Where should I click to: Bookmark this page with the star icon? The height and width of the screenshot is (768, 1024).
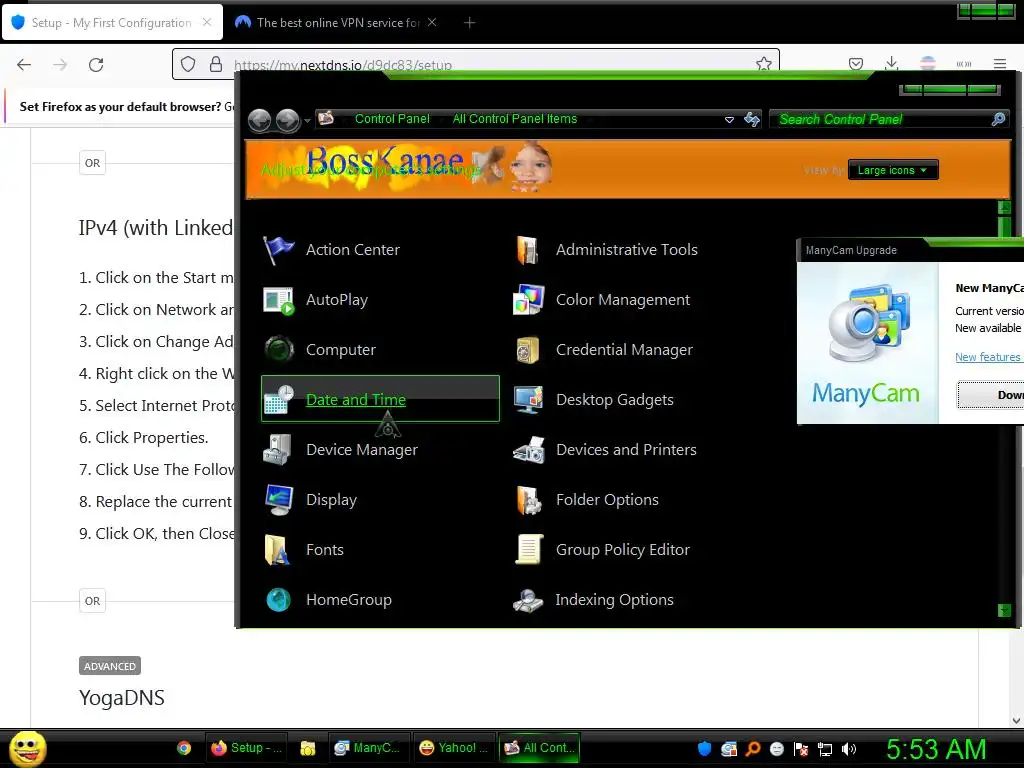[763, 64]
